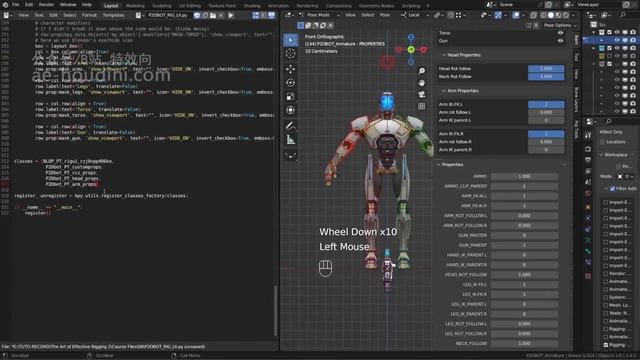
Task: Enable the Locations checkbox under Affect Only
Action: click(603, 142)
